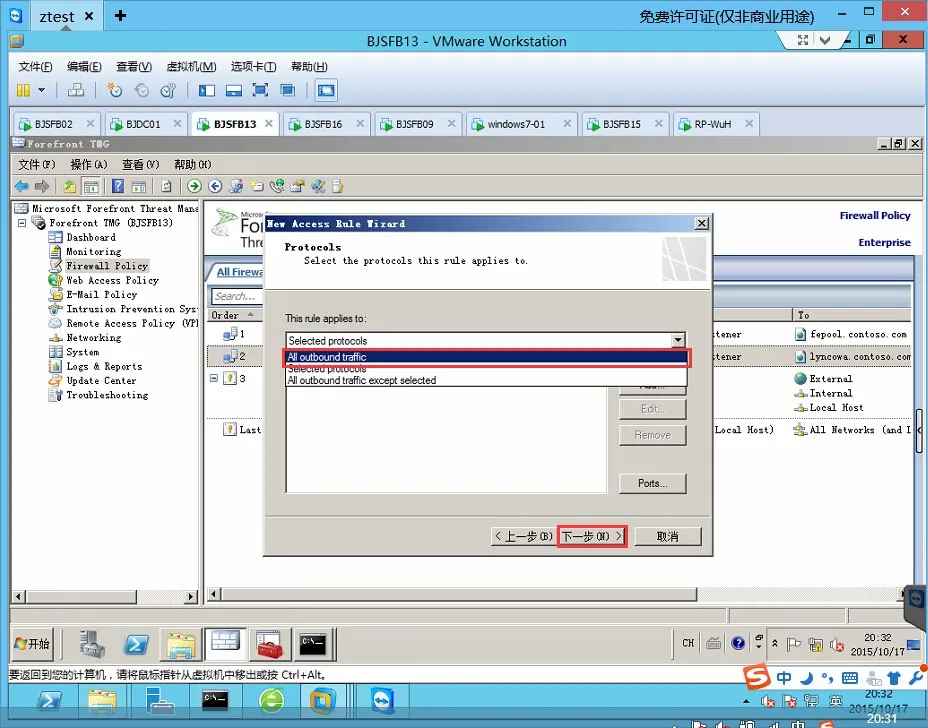Click the Ports... button

pyautogui.click(x=653, y=483)
